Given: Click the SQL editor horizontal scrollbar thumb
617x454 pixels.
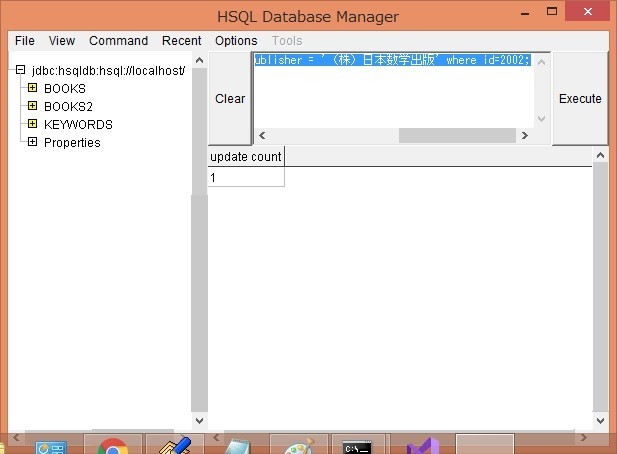Looking at the screenshot, I should click(457, 135).
